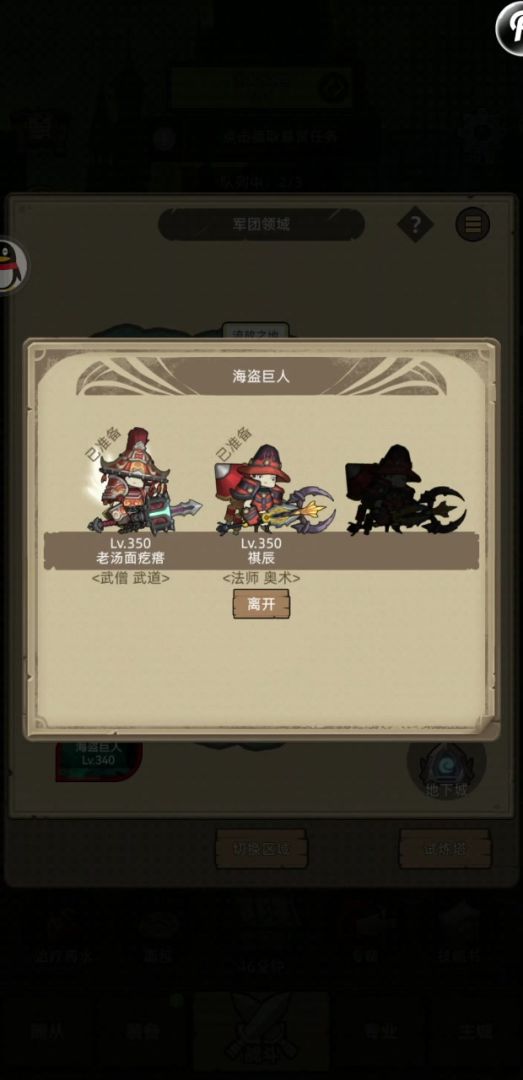Image resolution: width=523 pixels, height=1080 pixels.
Task: Open the hamburger list menu icon
Action: 473,225
